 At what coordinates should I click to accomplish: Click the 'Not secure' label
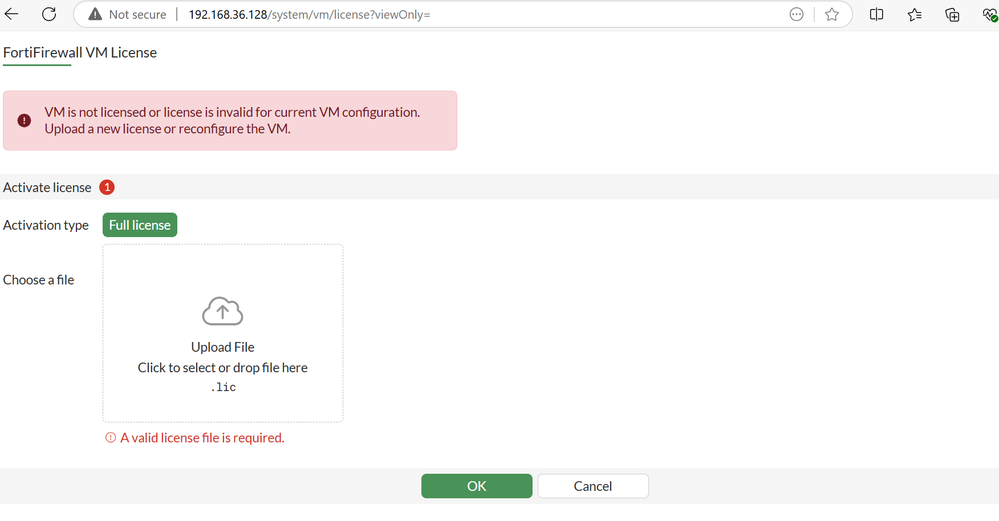[x=137, y=14]
